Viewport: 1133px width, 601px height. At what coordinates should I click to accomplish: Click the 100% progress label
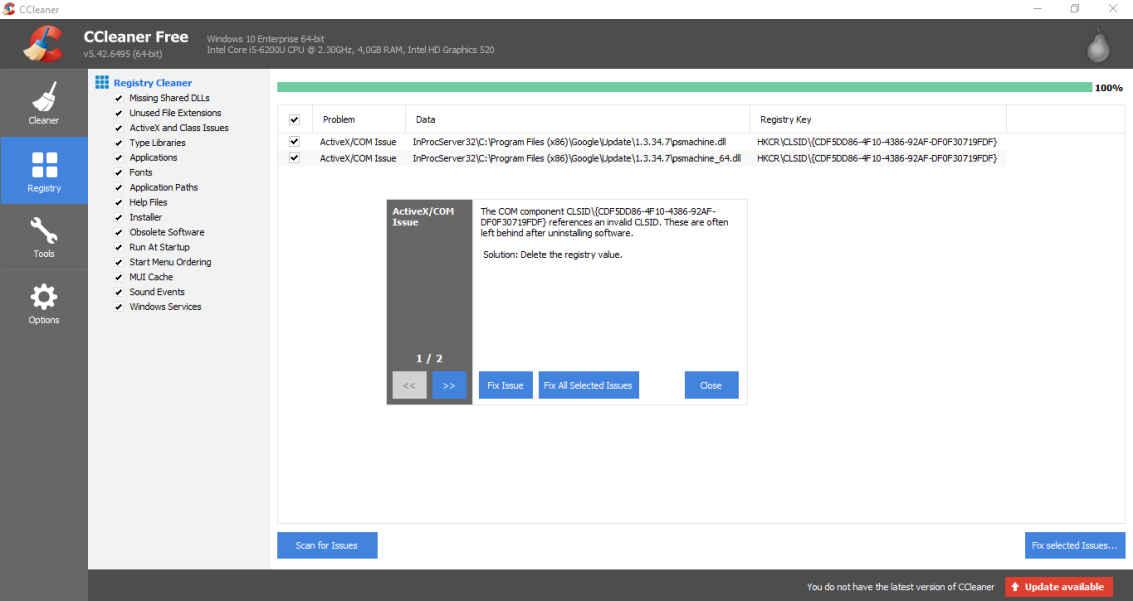coord(1108,88)
